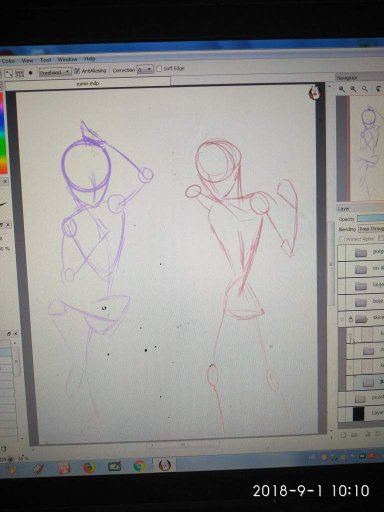Viewport: 384px width, 512px height.
Task: Open the Correction value dropdown
Action: 145,69
